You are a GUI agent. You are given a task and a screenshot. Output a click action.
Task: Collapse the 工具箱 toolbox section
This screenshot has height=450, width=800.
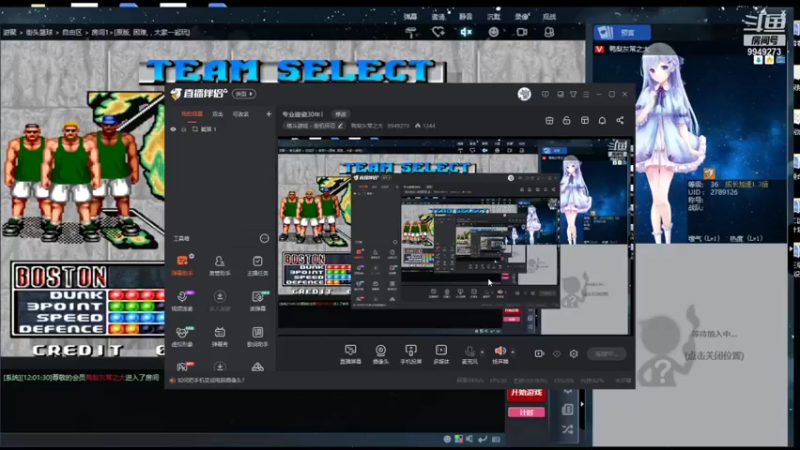pyautogui.click(x=264, y=238)
